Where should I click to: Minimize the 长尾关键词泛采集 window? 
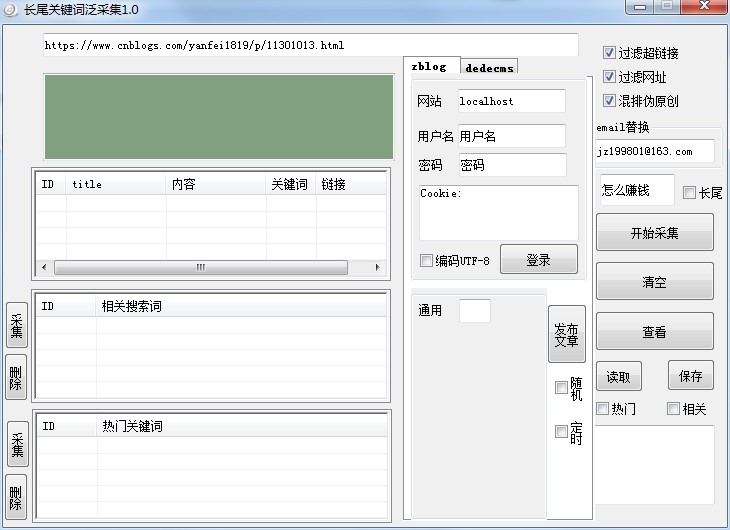(x=640, y=7)
